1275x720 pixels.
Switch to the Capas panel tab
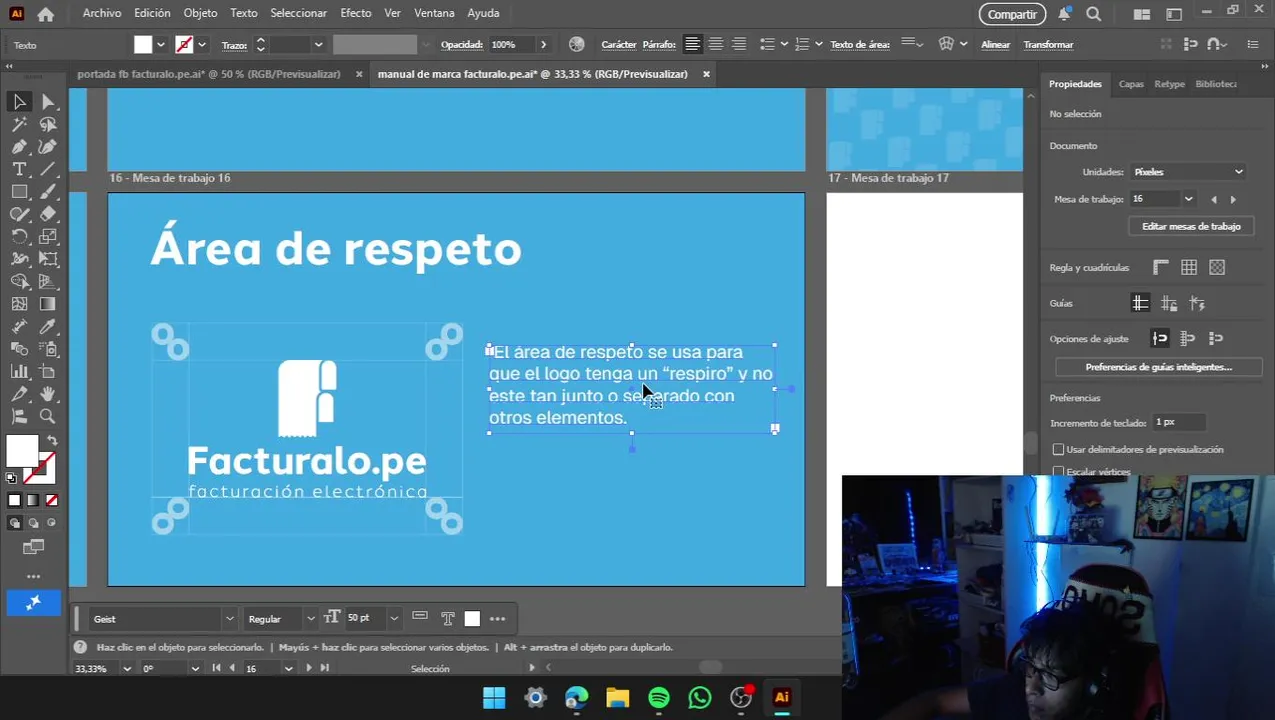click(1131, 84)
